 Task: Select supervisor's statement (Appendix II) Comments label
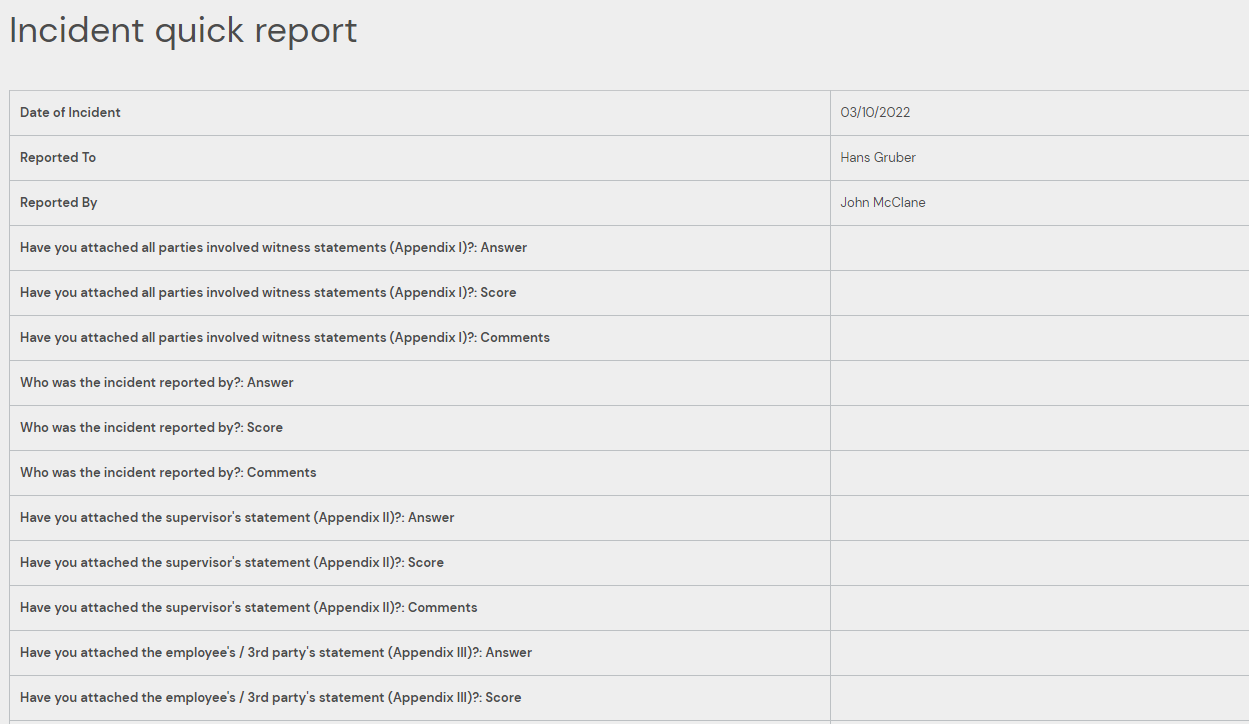pos(249,608)
